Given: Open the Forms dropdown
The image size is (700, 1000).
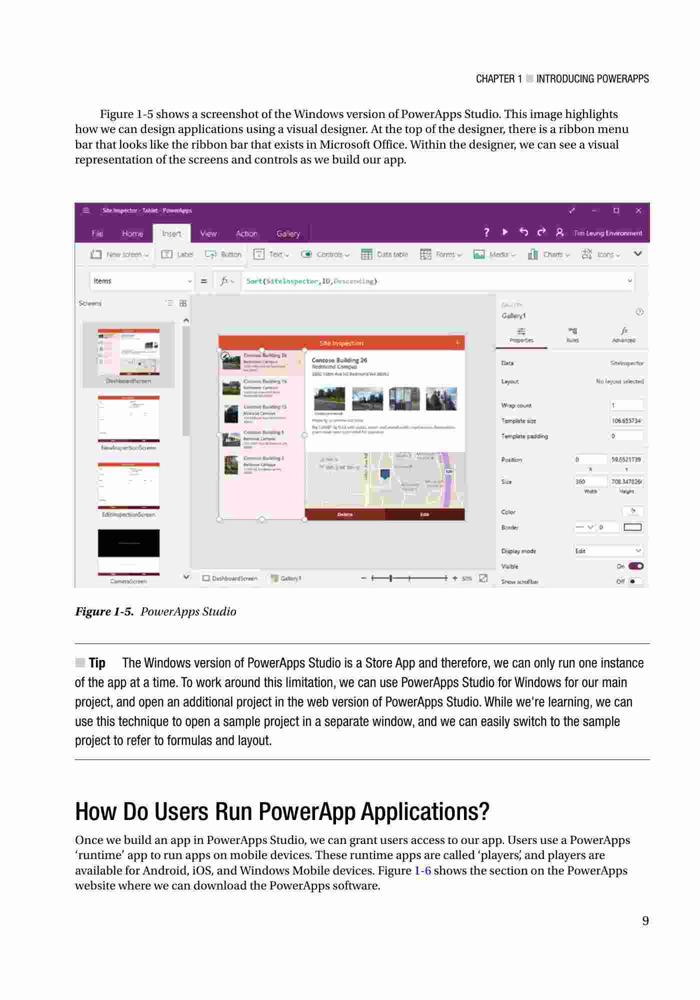Looking at the screenshot, I should coord(441,254).
